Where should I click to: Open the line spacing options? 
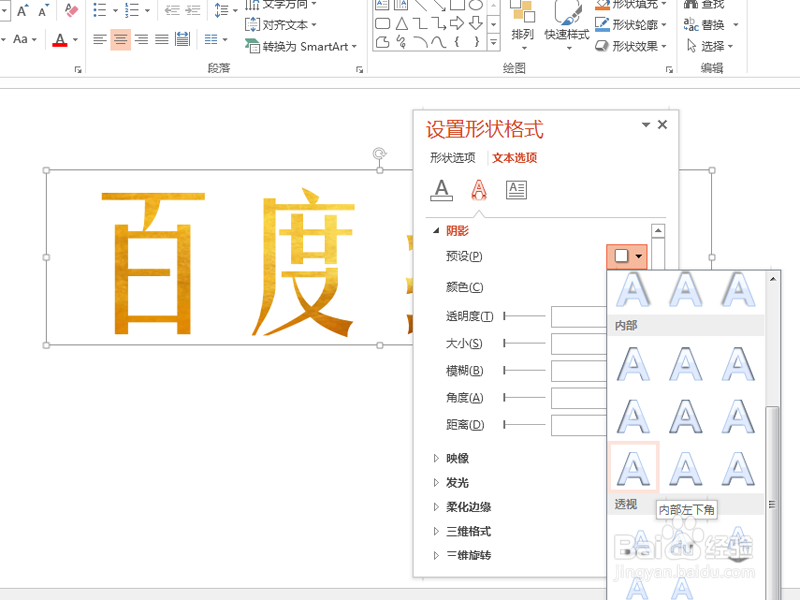[226, 10]
